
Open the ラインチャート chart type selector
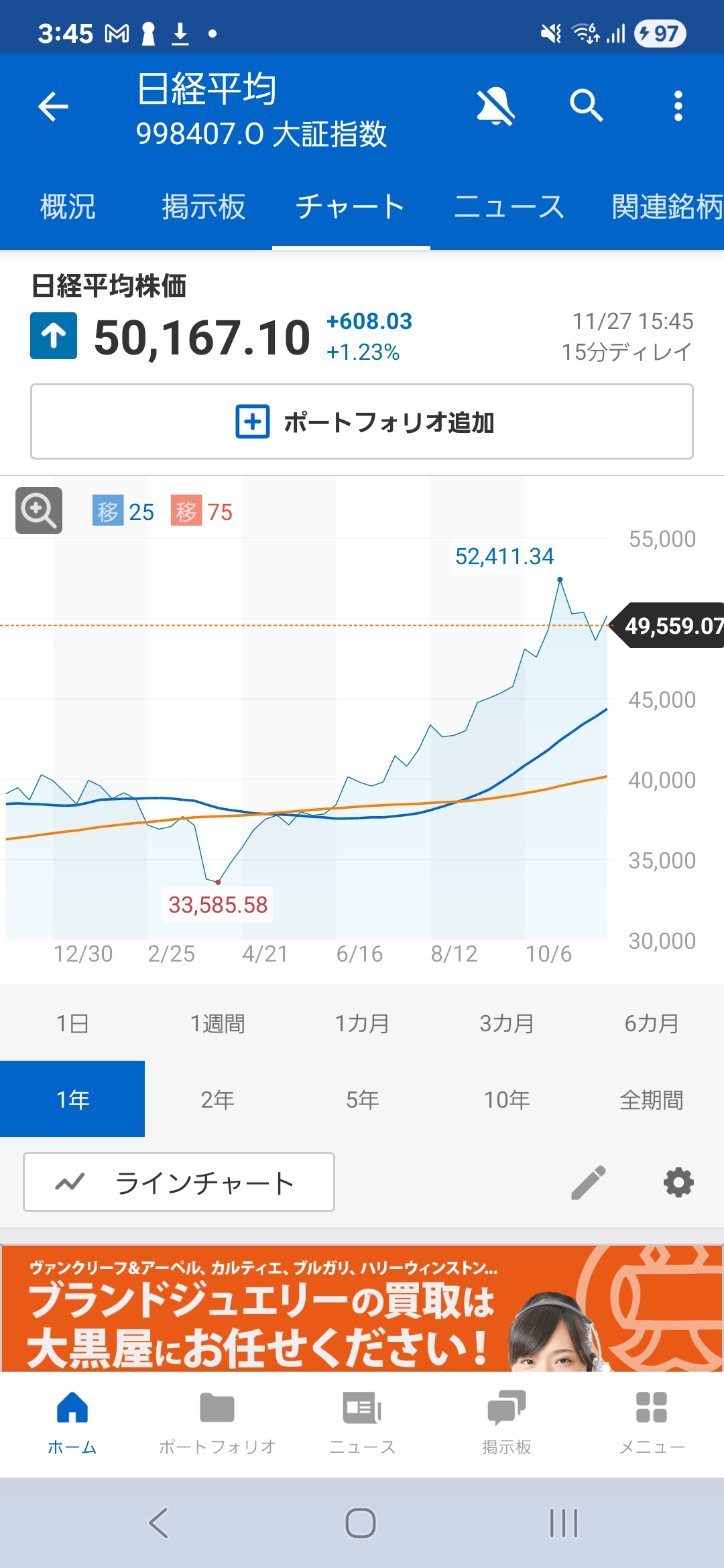pyautogui.click(x=179, y=1182)
